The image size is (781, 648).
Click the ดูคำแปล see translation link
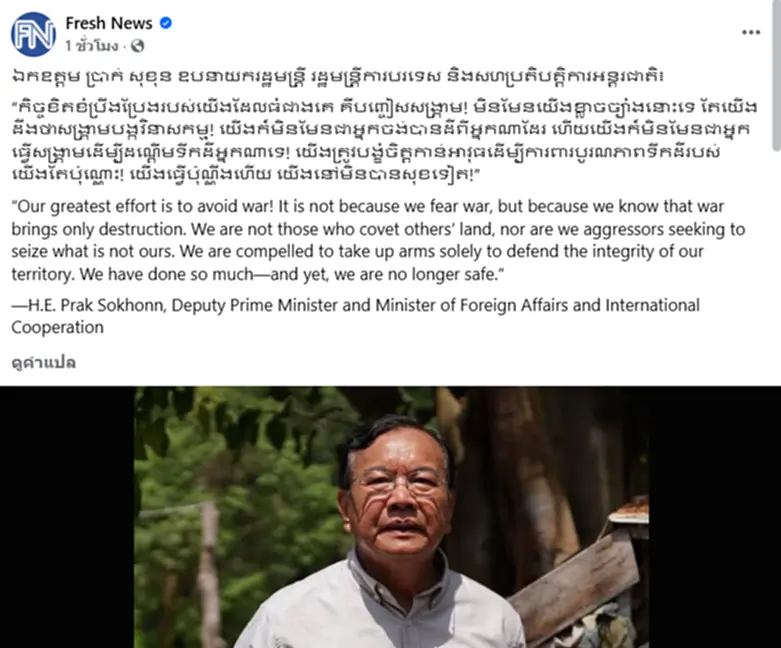click(43, 363)
